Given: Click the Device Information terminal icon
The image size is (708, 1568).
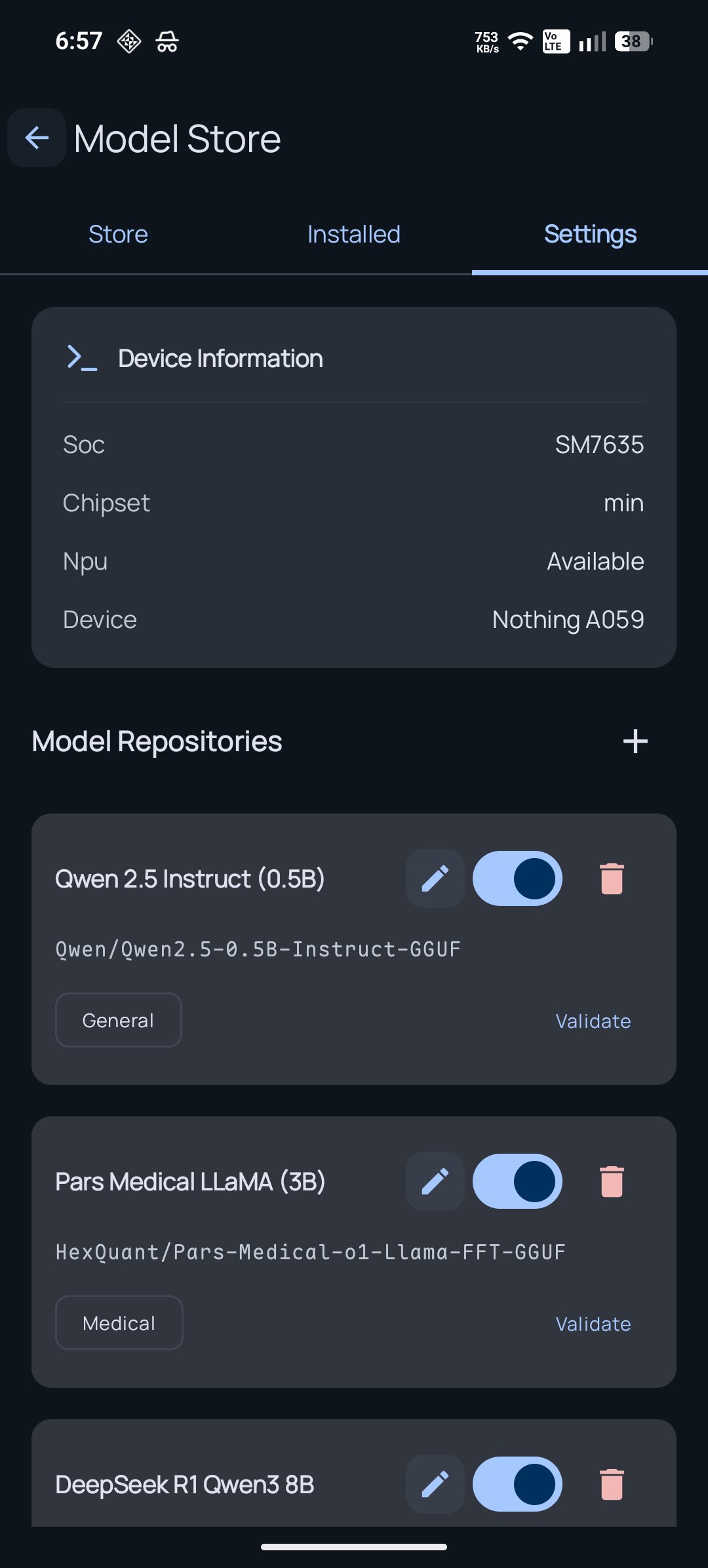Looking at the screenshot, I should coord(82,358).
